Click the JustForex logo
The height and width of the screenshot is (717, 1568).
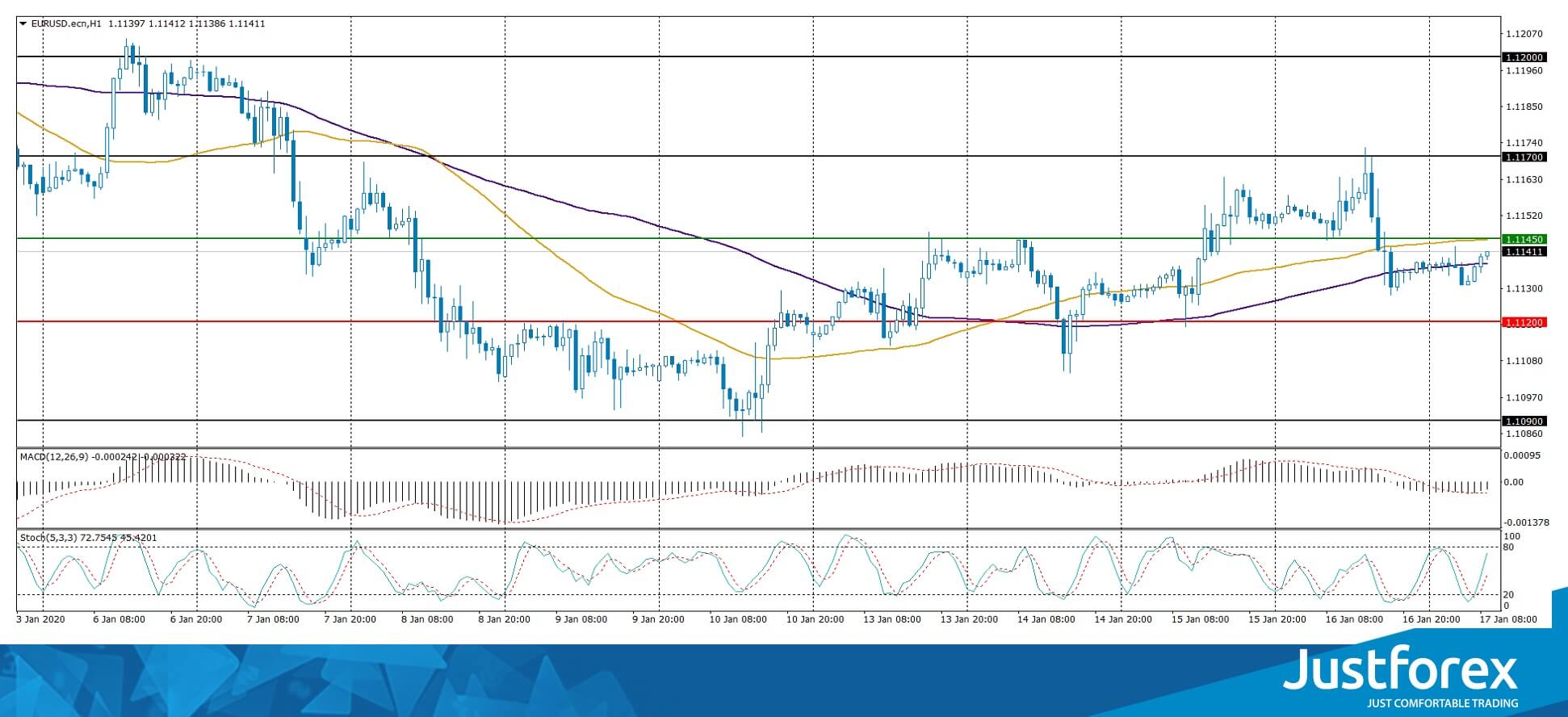point(1401,669)
